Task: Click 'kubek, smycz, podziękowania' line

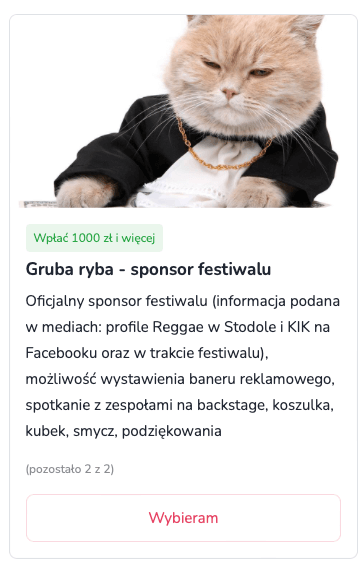Action: click(124, 431)
